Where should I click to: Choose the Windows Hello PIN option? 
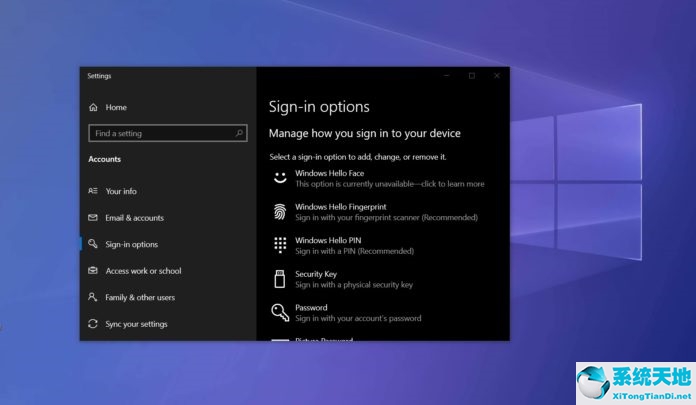[x=343, y=246]
